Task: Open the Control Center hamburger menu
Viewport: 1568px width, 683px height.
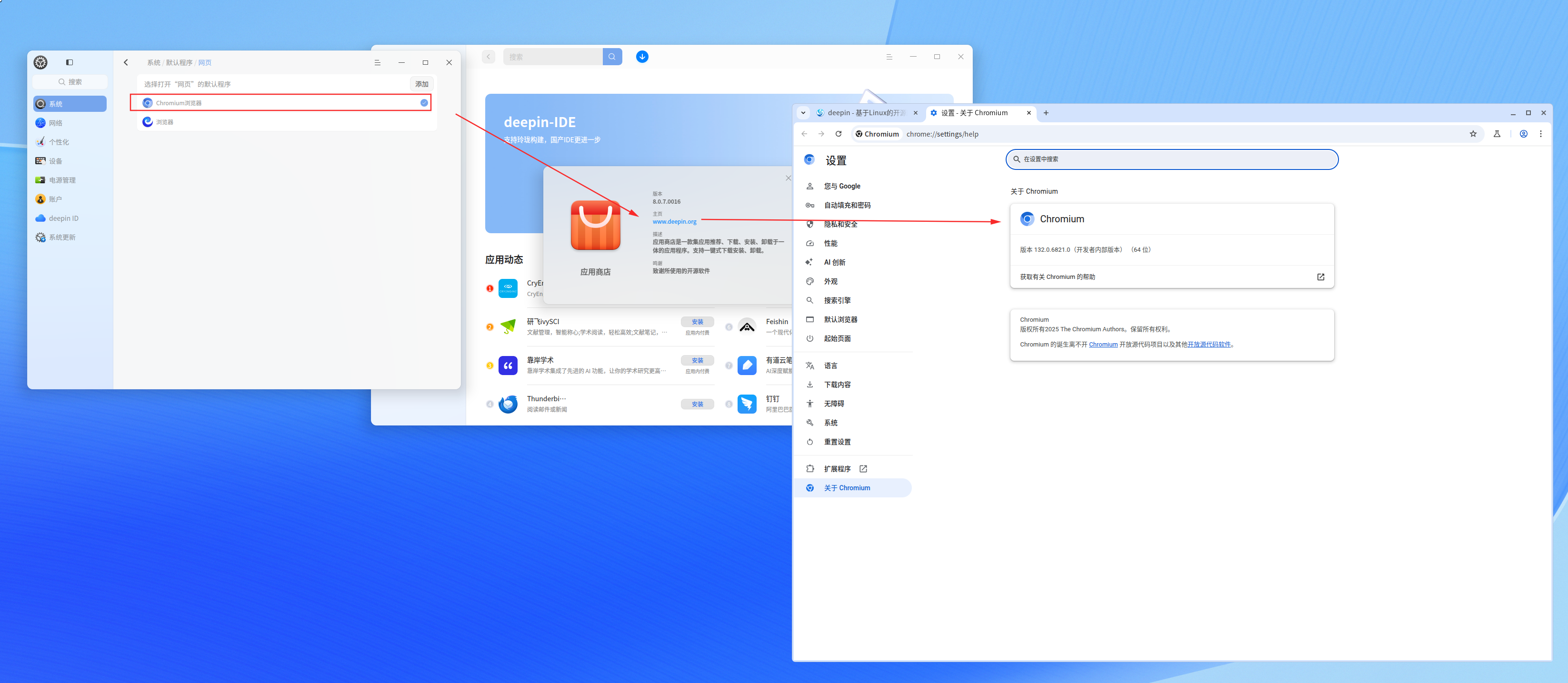Action: click(x=378, y=62)
